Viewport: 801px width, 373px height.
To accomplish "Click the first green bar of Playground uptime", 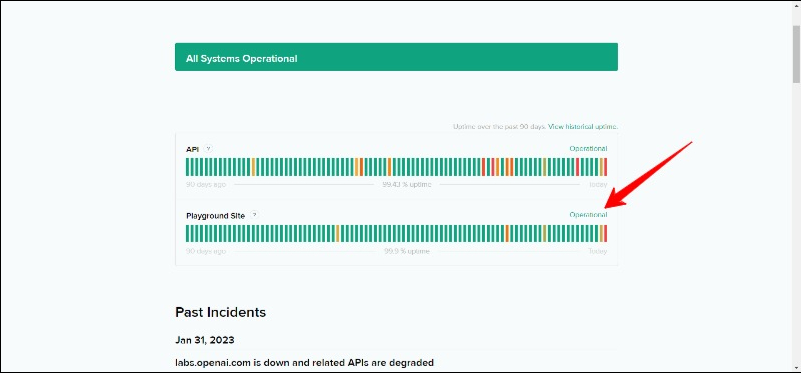I will pos(187,234).
